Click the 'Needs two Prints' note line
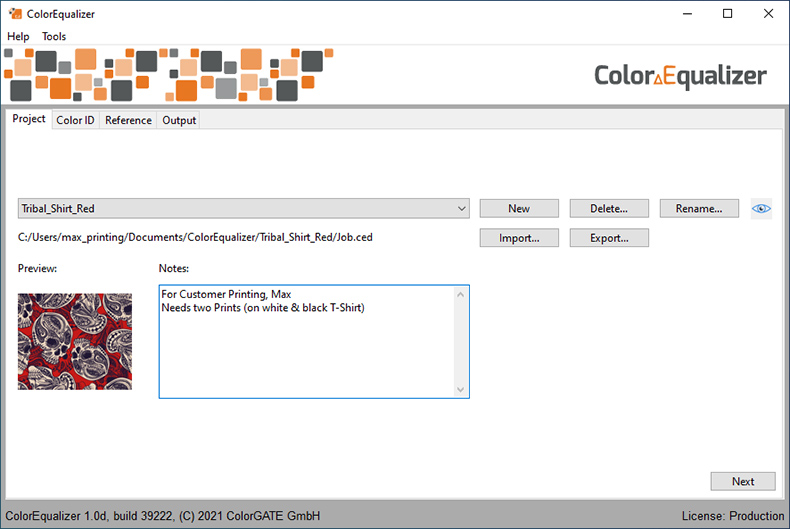The height and width of the screenshot is (529, 790). pos(262,308)
